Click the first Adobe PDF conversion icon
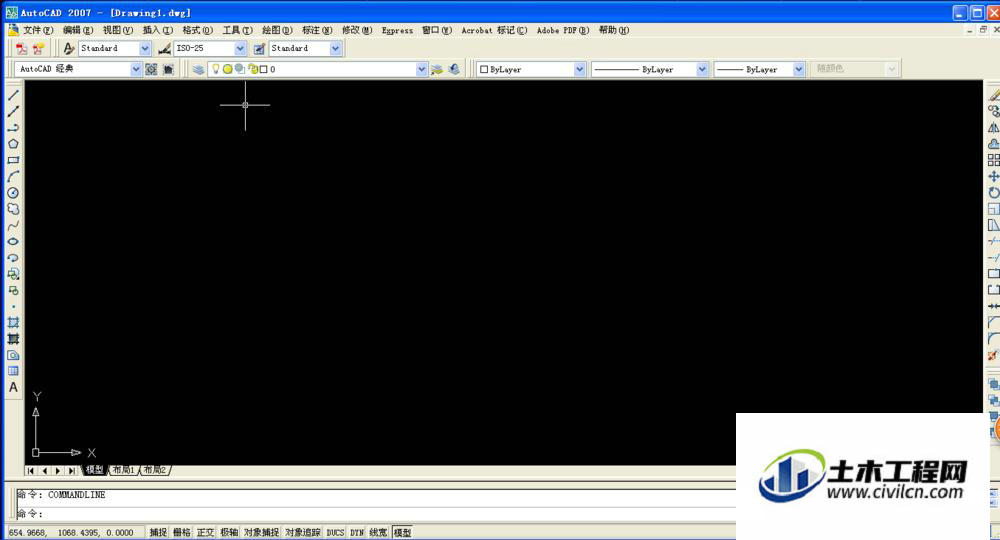This screenshot has width=1000, height=540. pyautogui.click(x=22, y=48)
